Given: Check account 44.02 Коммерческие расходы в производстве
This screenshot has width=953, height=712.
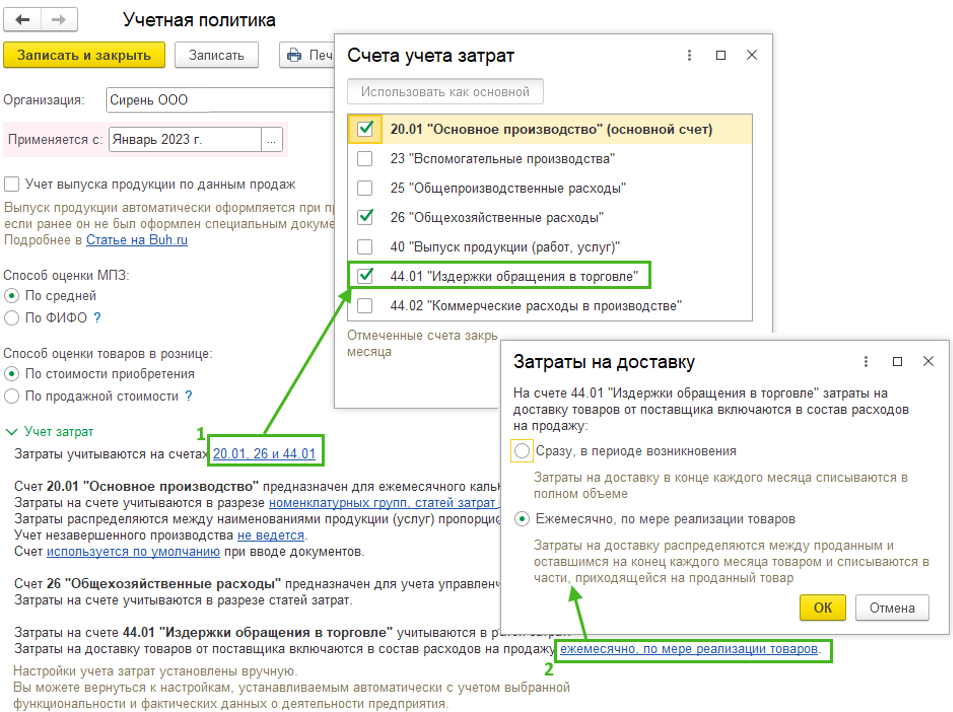Looking at the screenshot, I should (x=365, y=305).
